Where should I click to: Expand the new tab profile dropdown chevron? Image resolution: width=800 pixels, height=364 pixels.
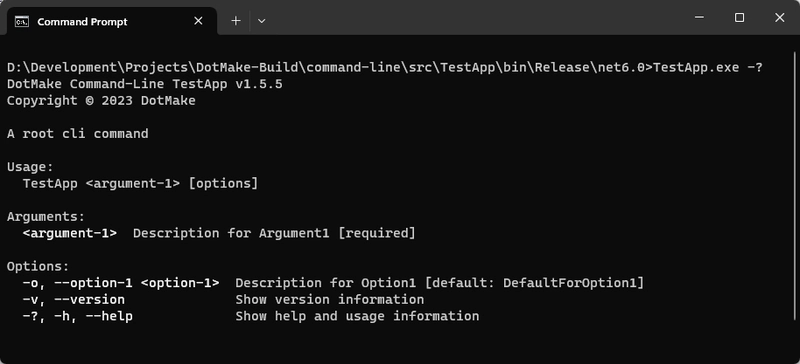[x=261, y=21]
